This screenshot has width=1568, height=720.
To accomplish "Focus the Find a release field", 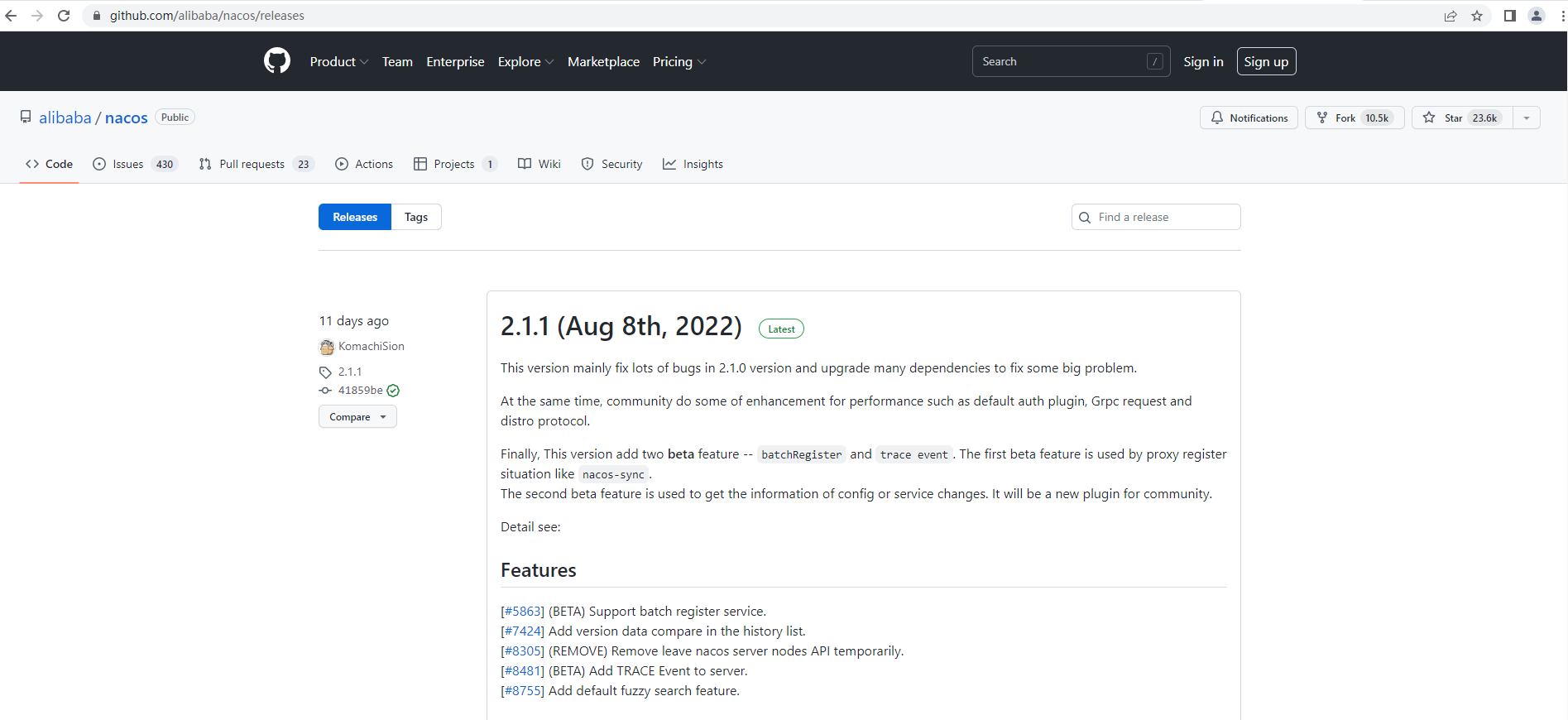I will point(1156,217).
